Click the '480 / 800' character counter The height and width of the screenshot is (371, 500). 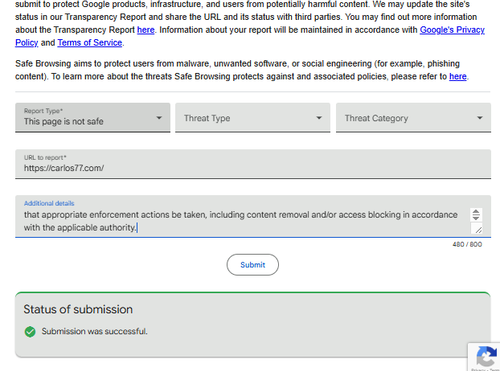pos(467,244)
